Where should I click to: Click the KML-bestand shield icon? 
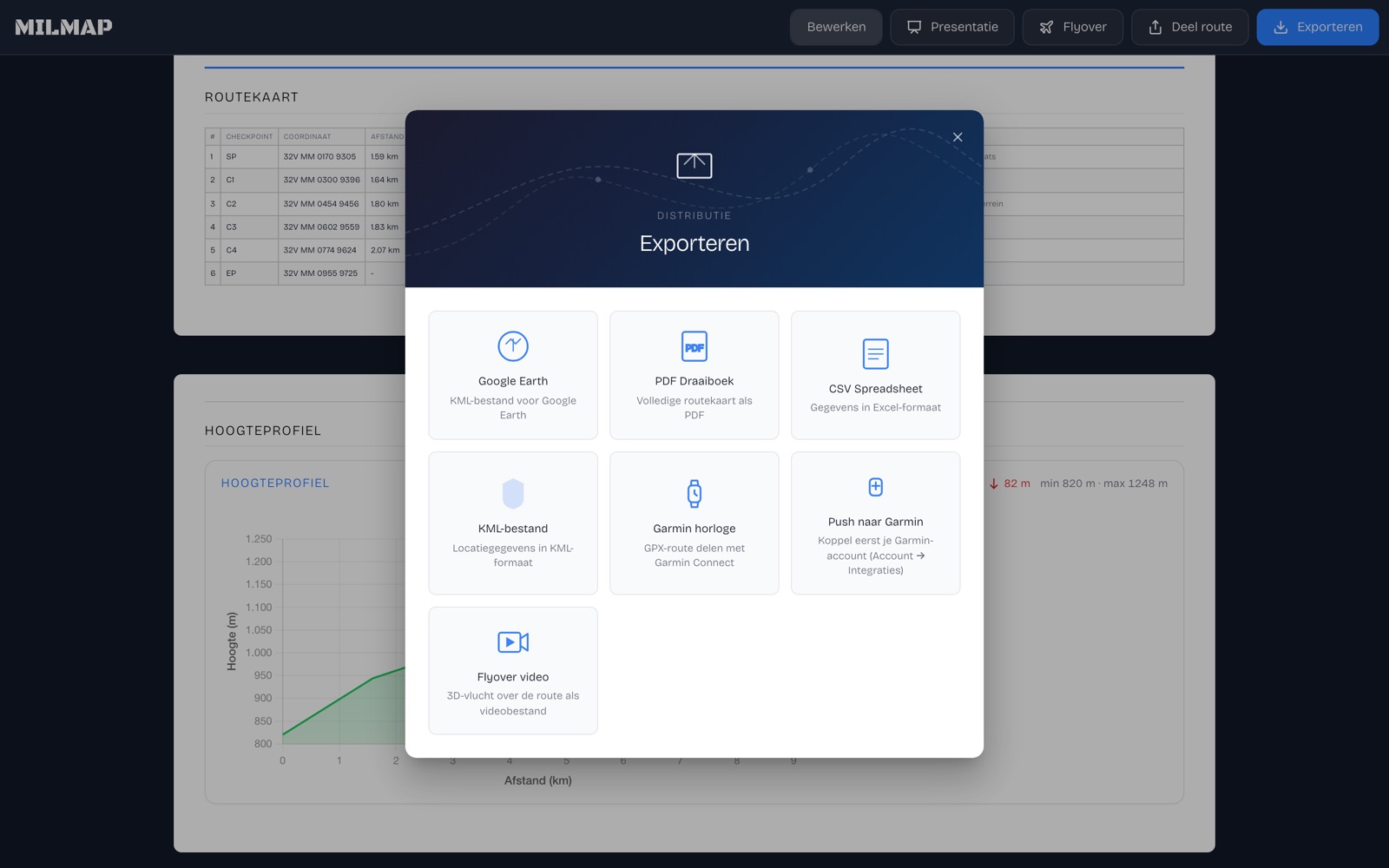coord(513,494)
